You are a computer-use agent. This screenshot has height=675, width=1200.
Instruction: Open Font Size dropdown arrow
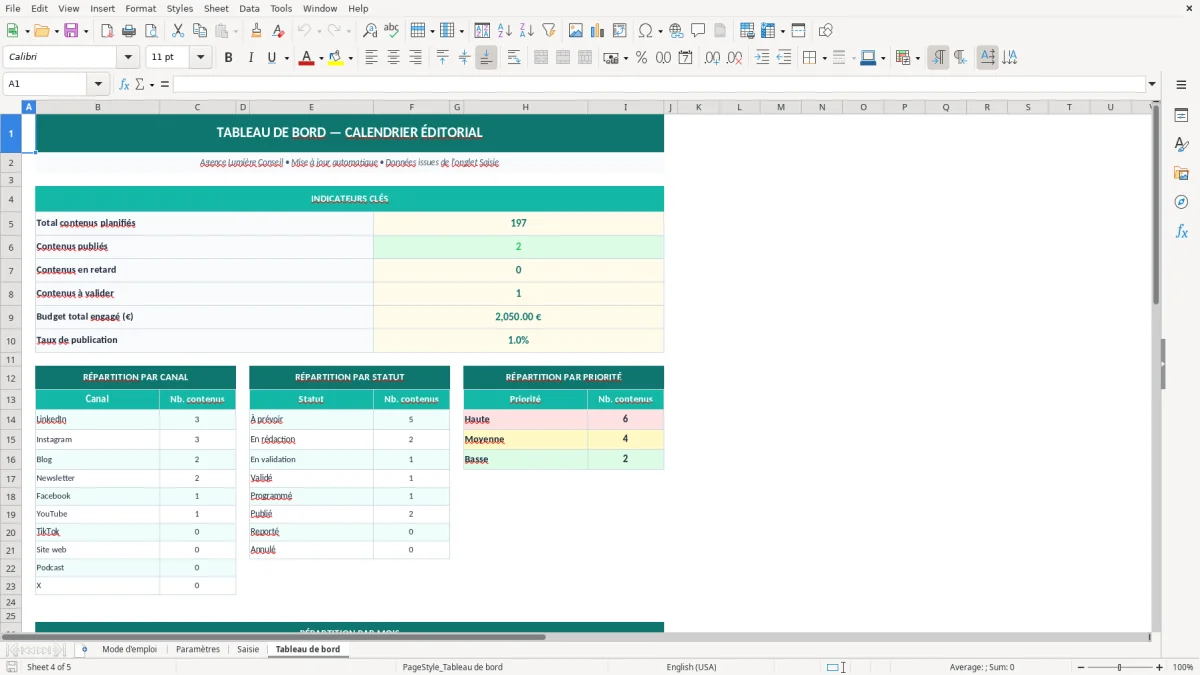coord(201,58)
